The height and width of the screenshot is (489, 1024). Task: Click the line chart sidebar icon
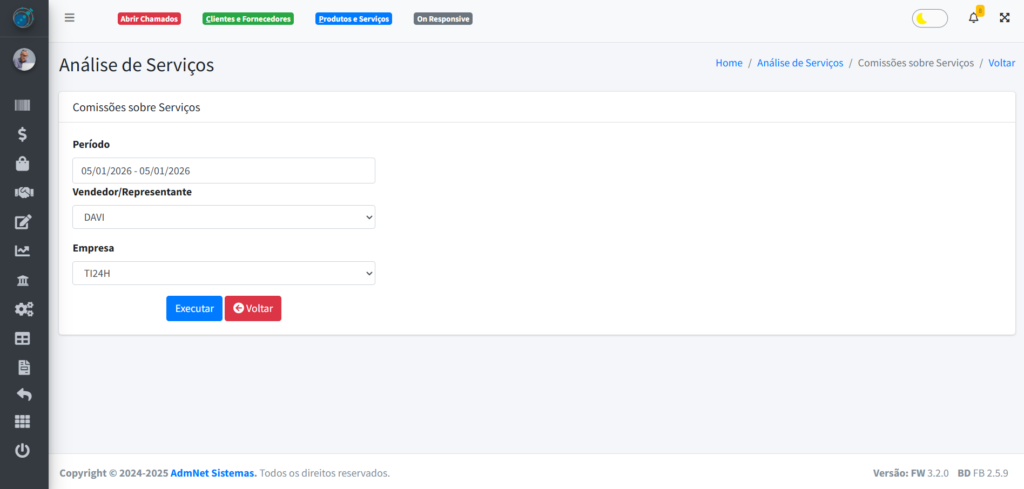pyautogui.click(x=23, y=251)
